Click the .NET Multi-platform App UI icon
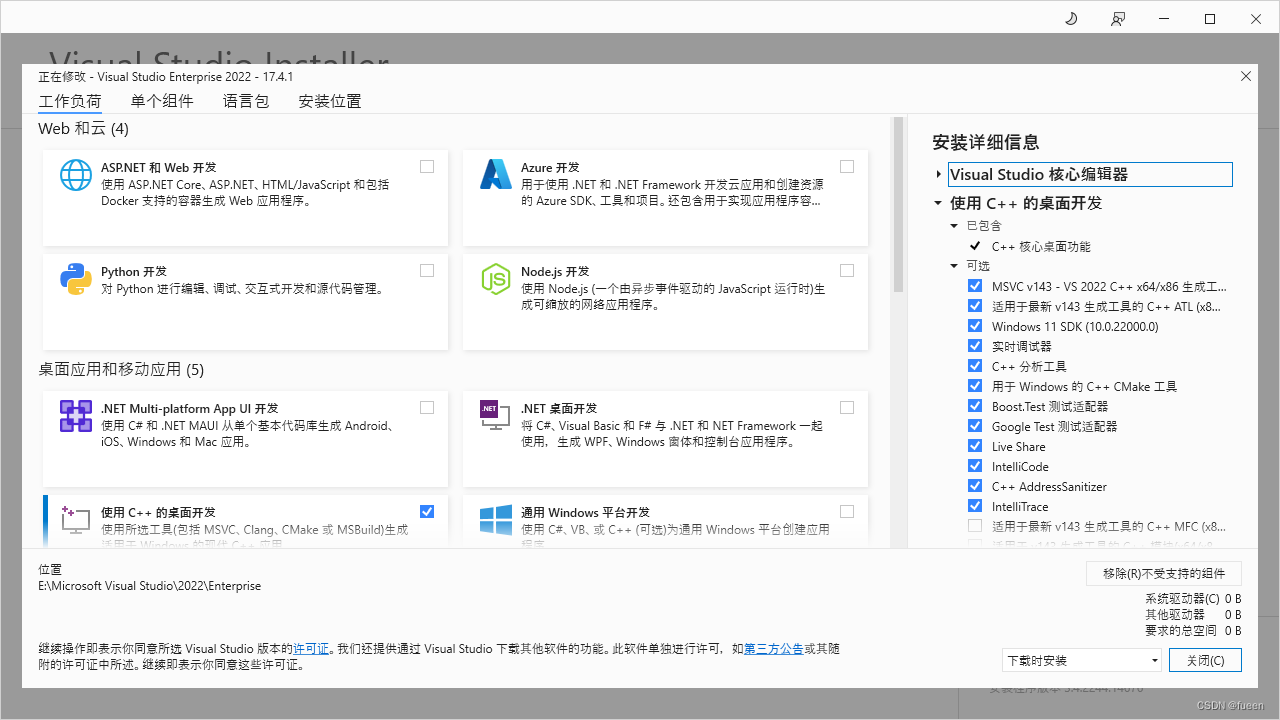1280x720 pixels. 76,416
